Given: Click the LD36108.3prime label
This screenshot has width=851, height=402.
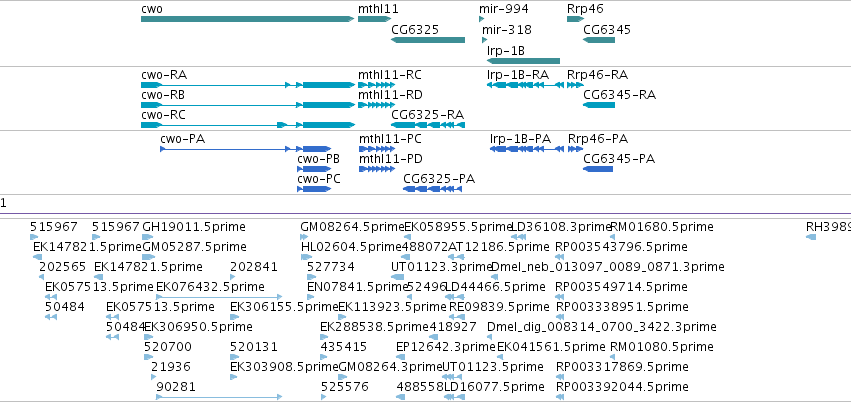Looking at the screenshot, I should point(562,227).
